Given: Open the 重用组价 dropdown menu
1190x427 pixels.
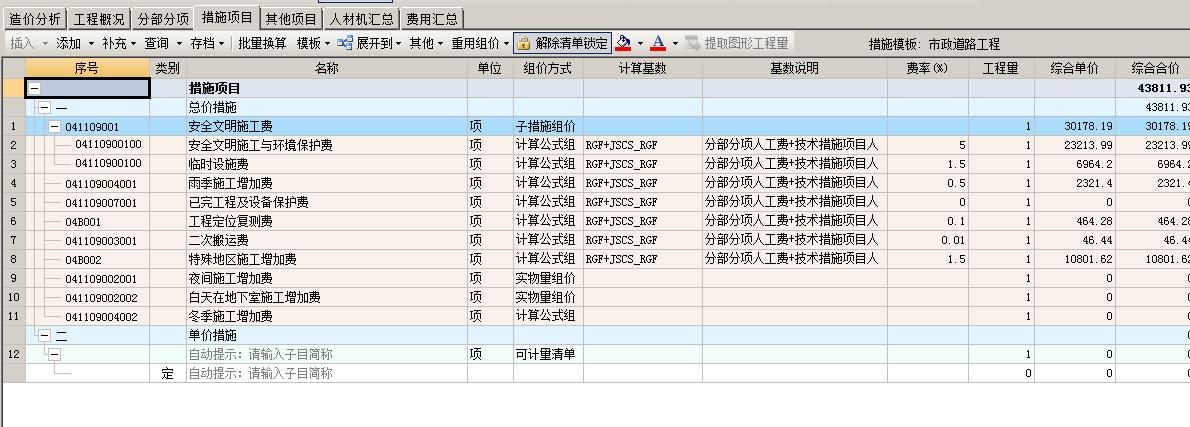Looking at the screenshot, I should pyautogui.click(x=480, y=43).
